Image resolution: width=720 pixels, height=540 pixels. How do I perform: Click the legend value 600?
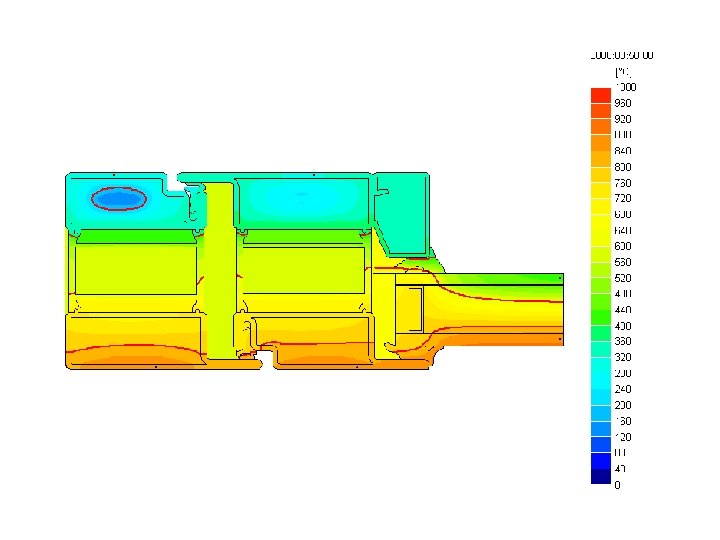(623, 246)
